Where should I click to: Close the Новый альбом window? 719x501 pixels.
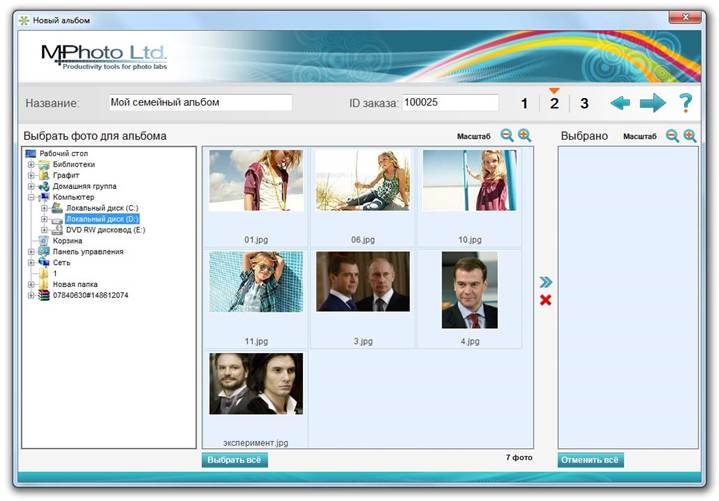(685, 17)
